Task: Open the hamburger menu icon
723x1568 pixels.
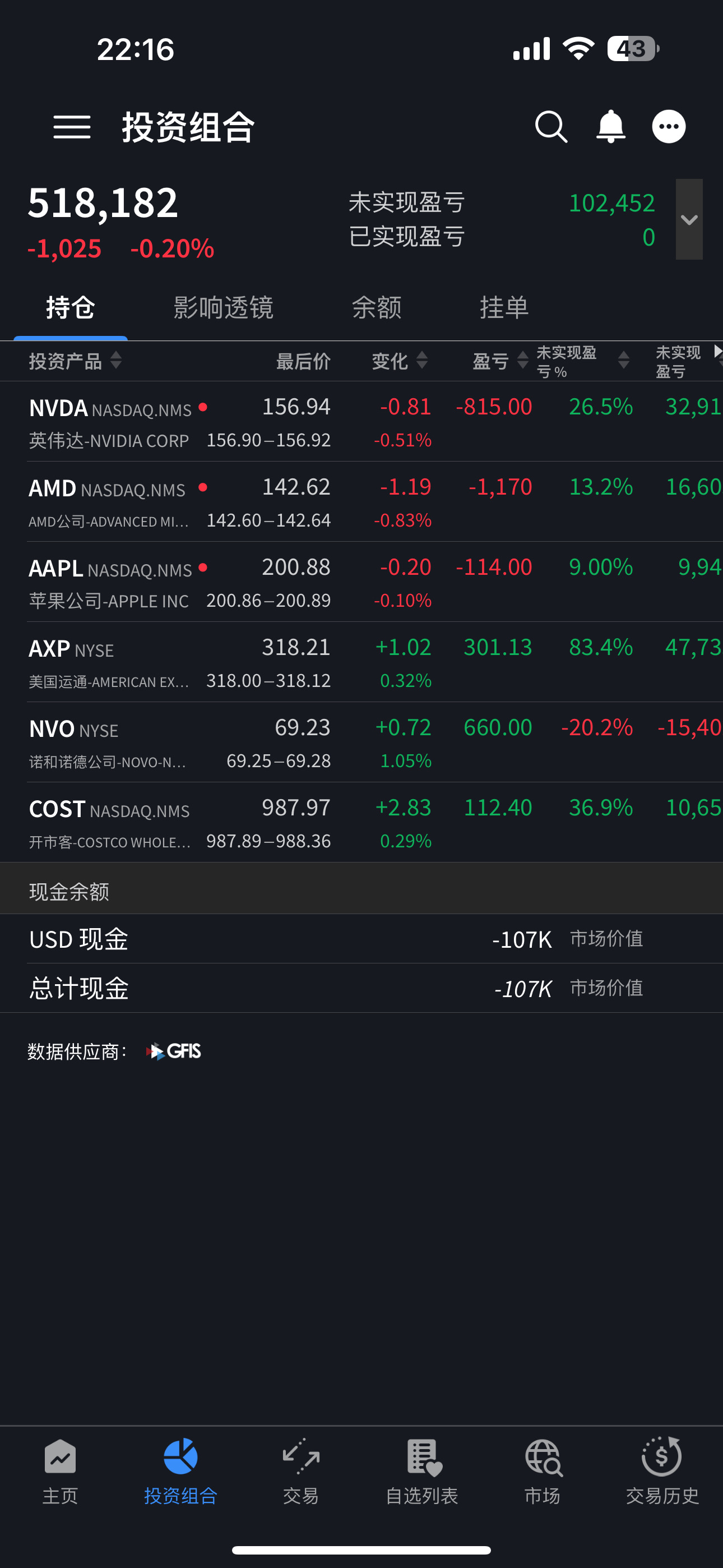Action: click(72, 127)
